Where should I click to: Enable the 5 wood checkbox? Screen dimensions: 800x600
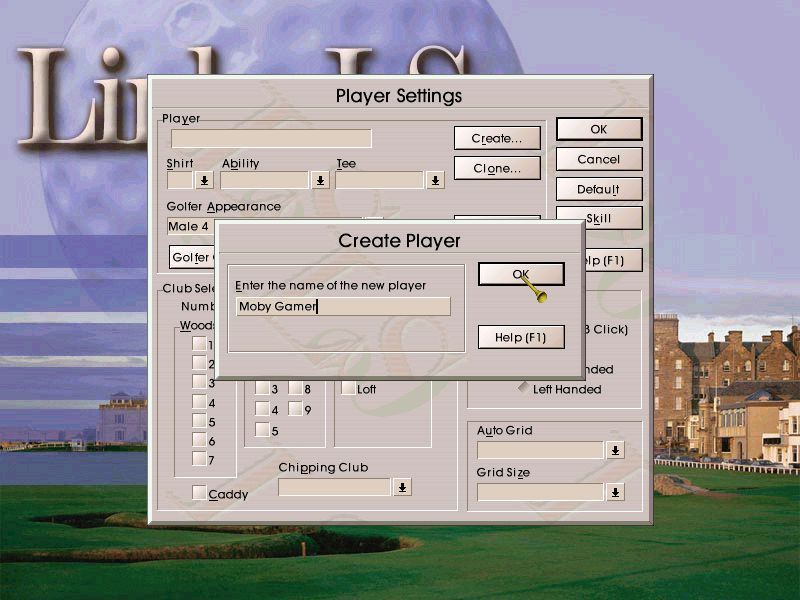[x=198, y=421]
